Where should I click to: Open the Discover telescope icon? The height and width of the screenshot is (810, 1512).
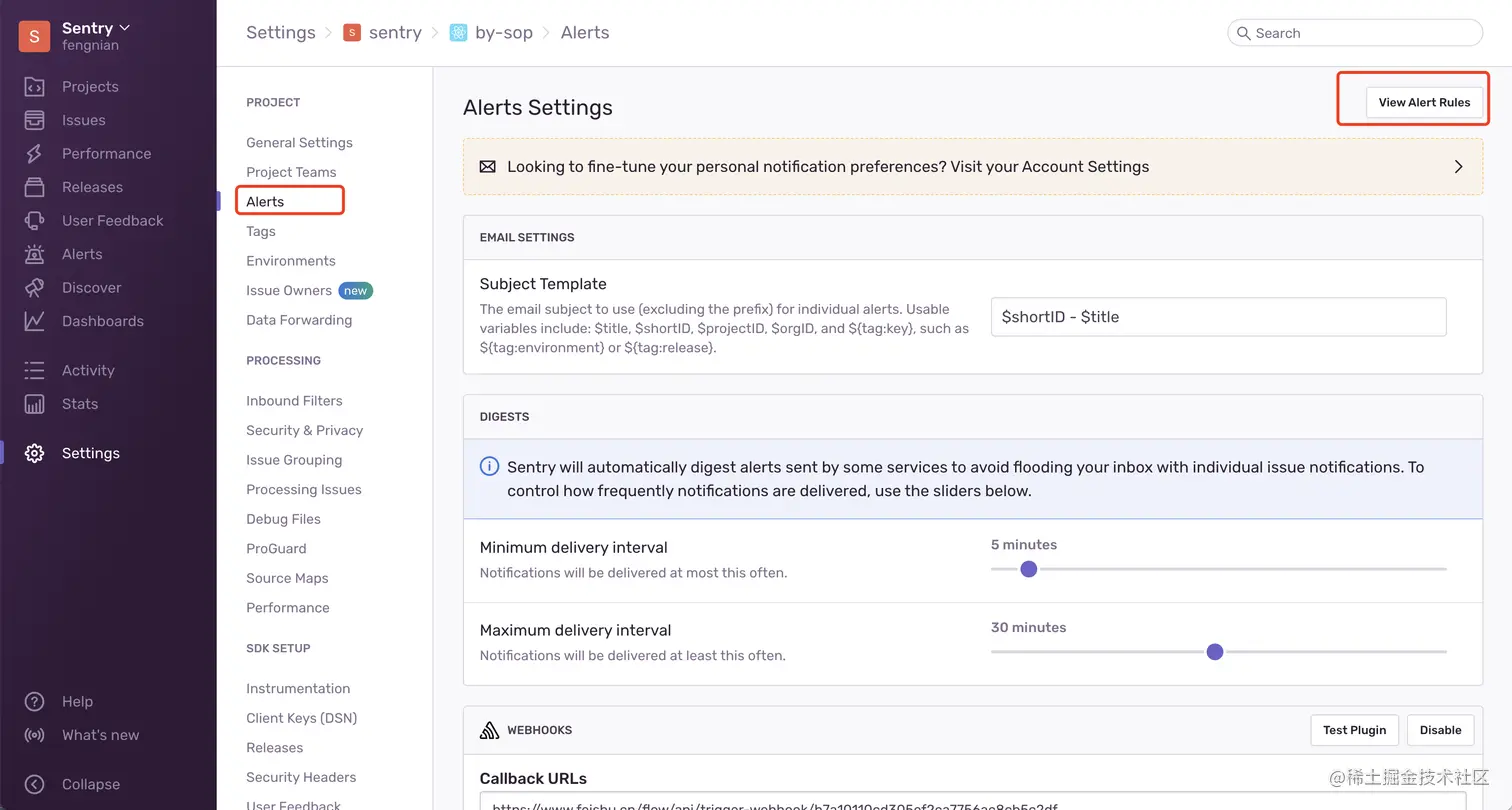(34, 288)
